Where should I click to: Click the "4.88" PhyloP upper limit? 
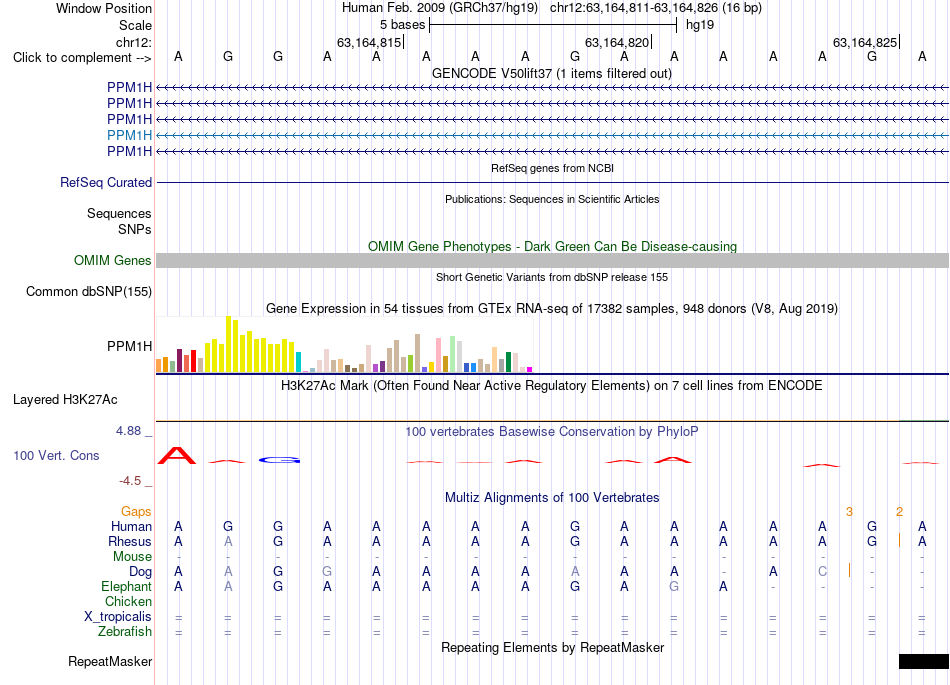click(x=128, y=431)
